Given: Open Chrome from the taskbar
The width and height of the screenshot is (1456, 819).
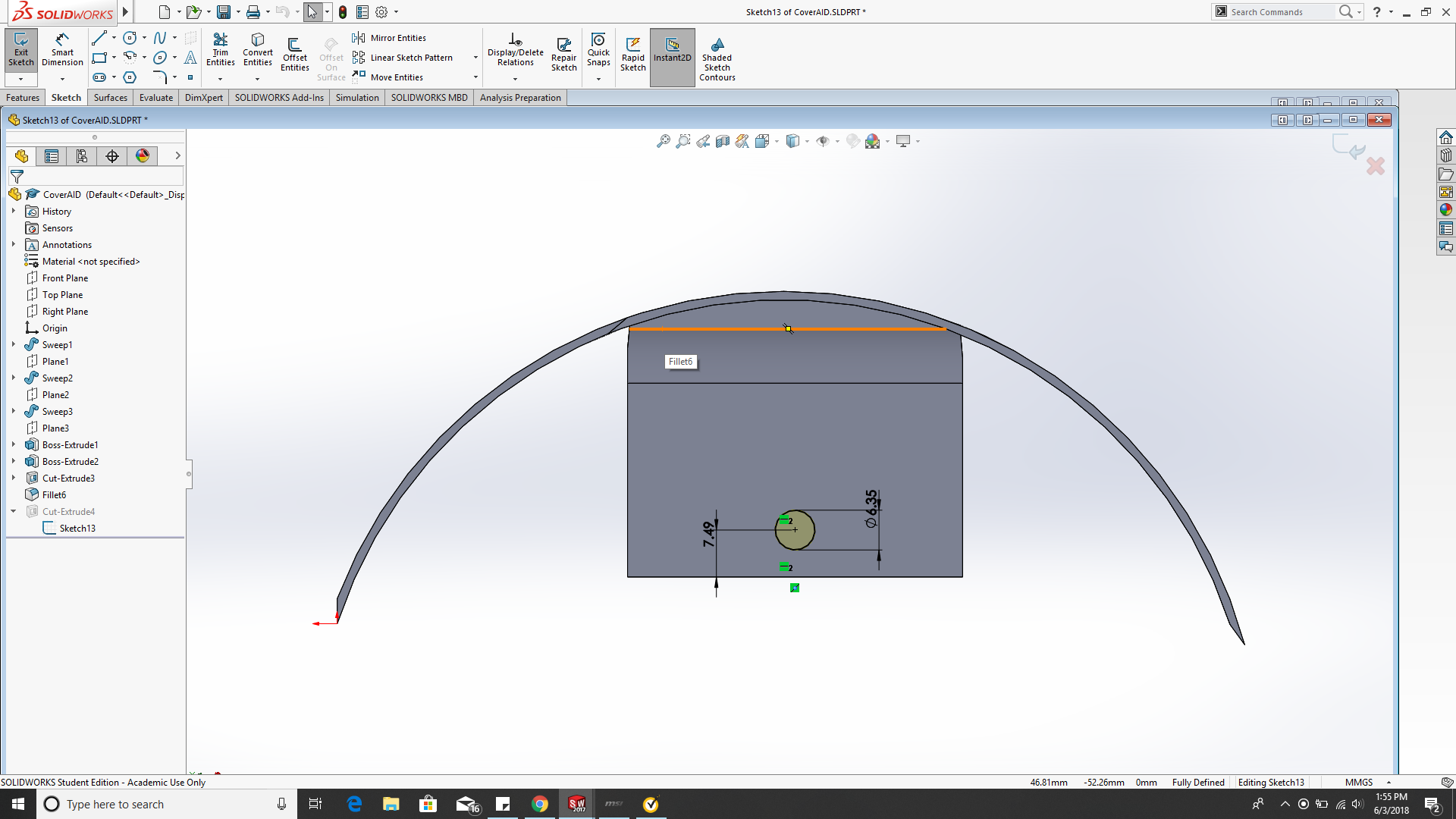Looking at the screenshot, I should 539,804.
